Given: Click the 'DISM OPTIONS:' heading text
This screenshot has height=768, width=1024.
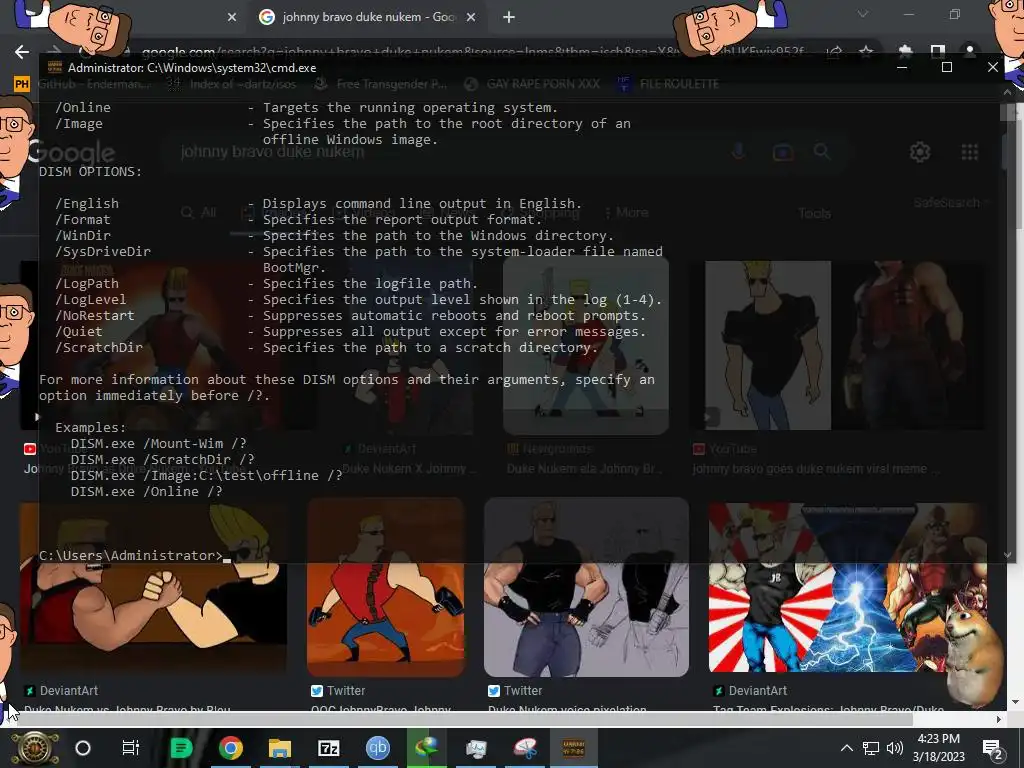Looking at the screenshot, I should (90, 172).
